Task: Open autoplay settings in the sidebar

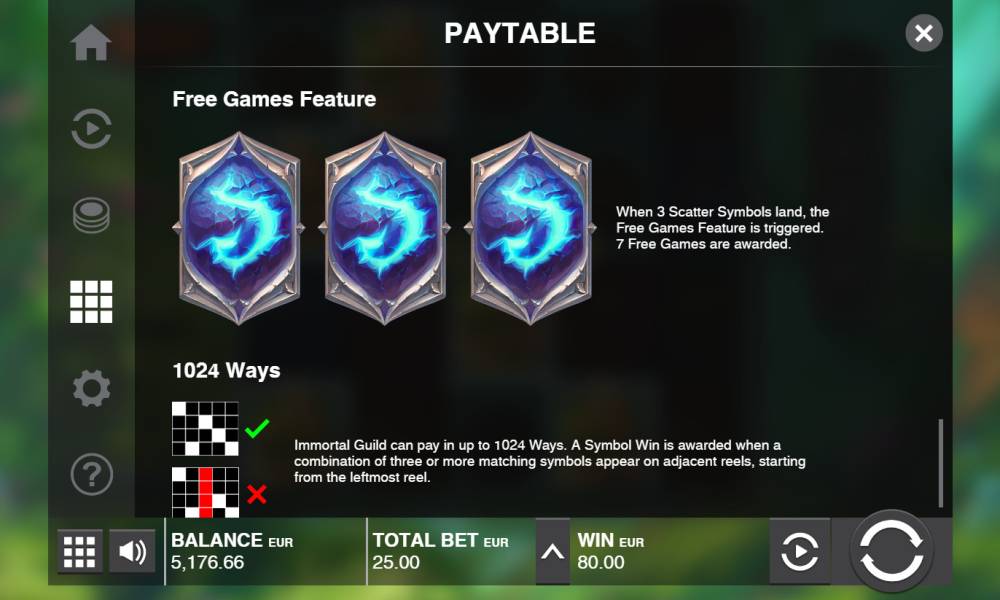Action: point(91,129)
